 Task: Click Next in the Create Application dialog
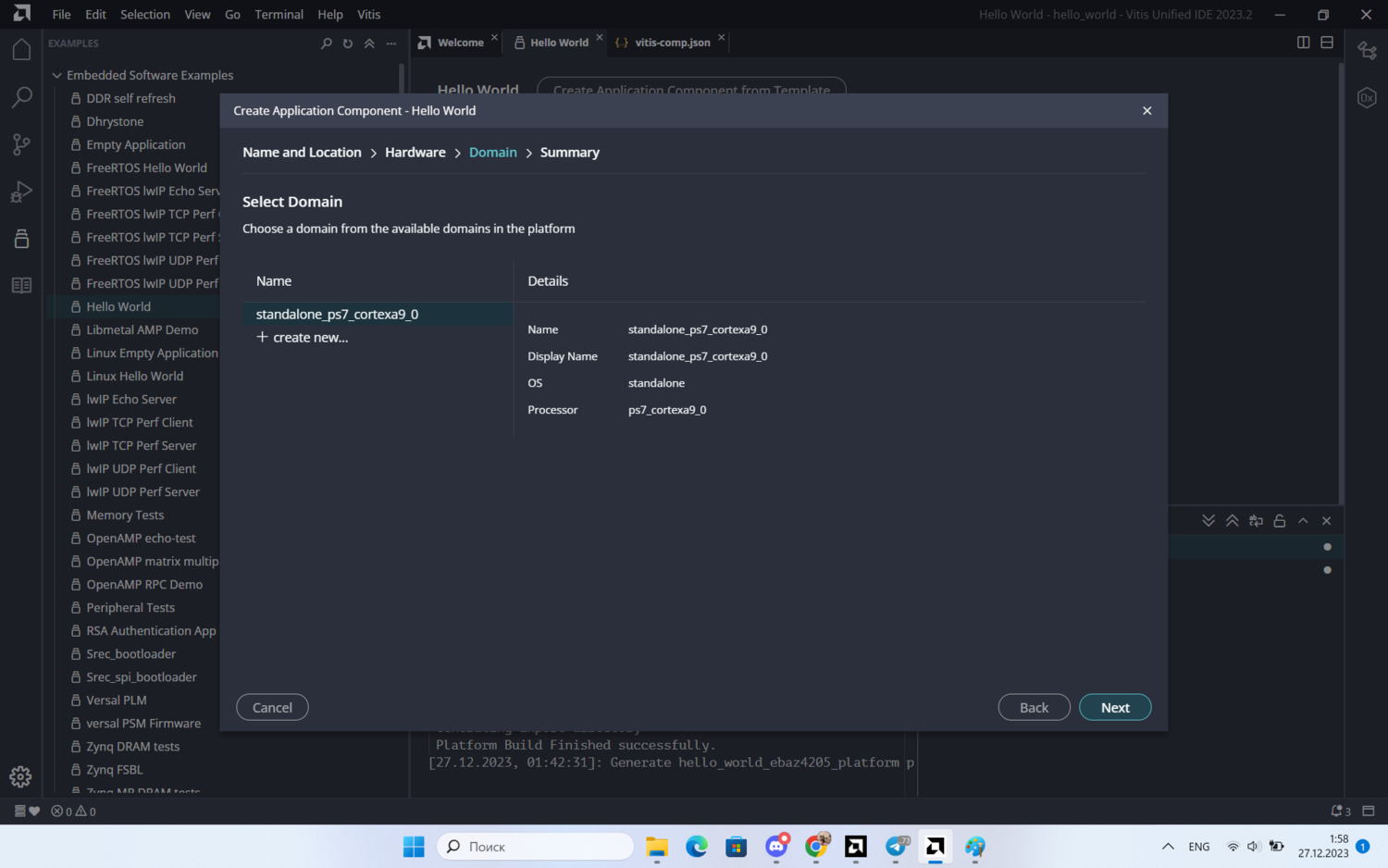pyautogui.click(x=1114, y=707)
